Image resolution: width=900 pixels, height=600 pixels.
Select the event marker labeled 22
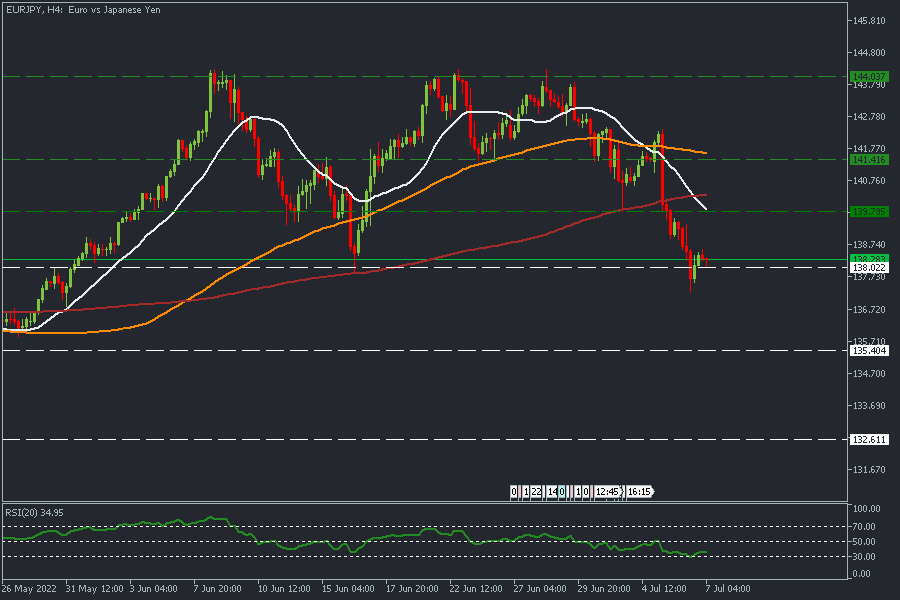[x=536, y=492]
